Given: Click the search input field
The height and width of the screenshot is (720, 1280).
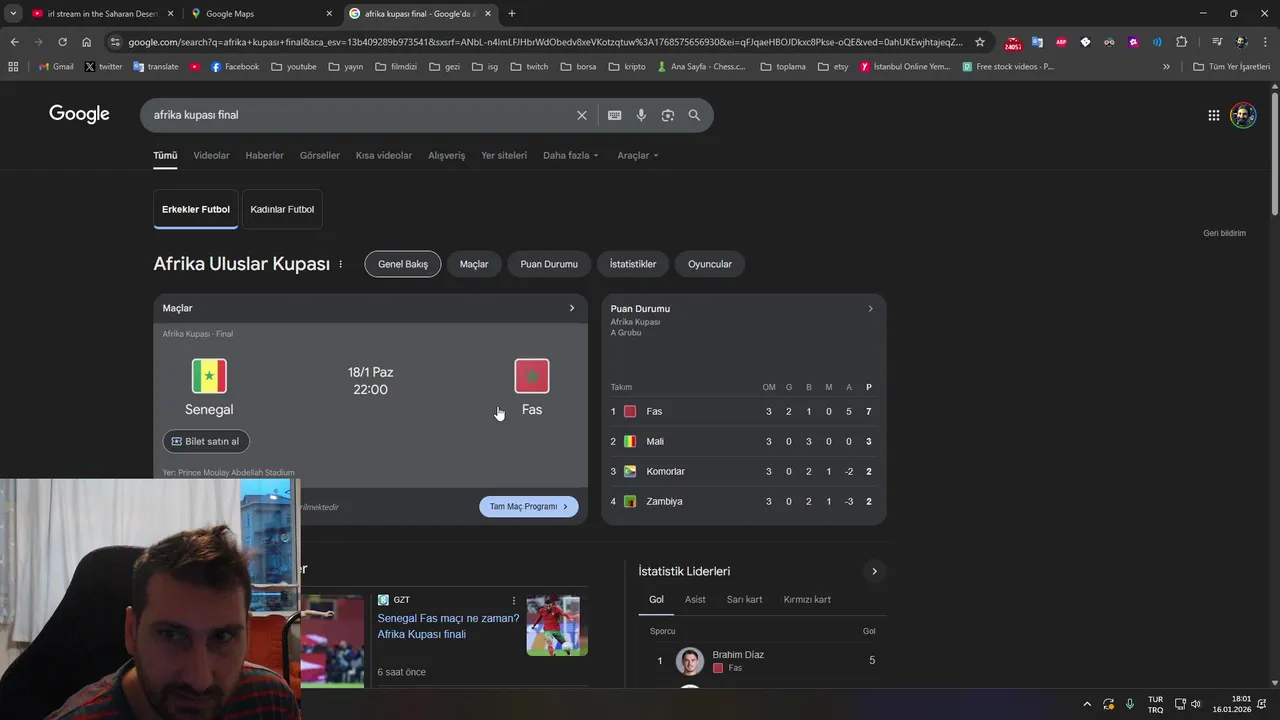Looking at the screenshot, I should 360,115.
